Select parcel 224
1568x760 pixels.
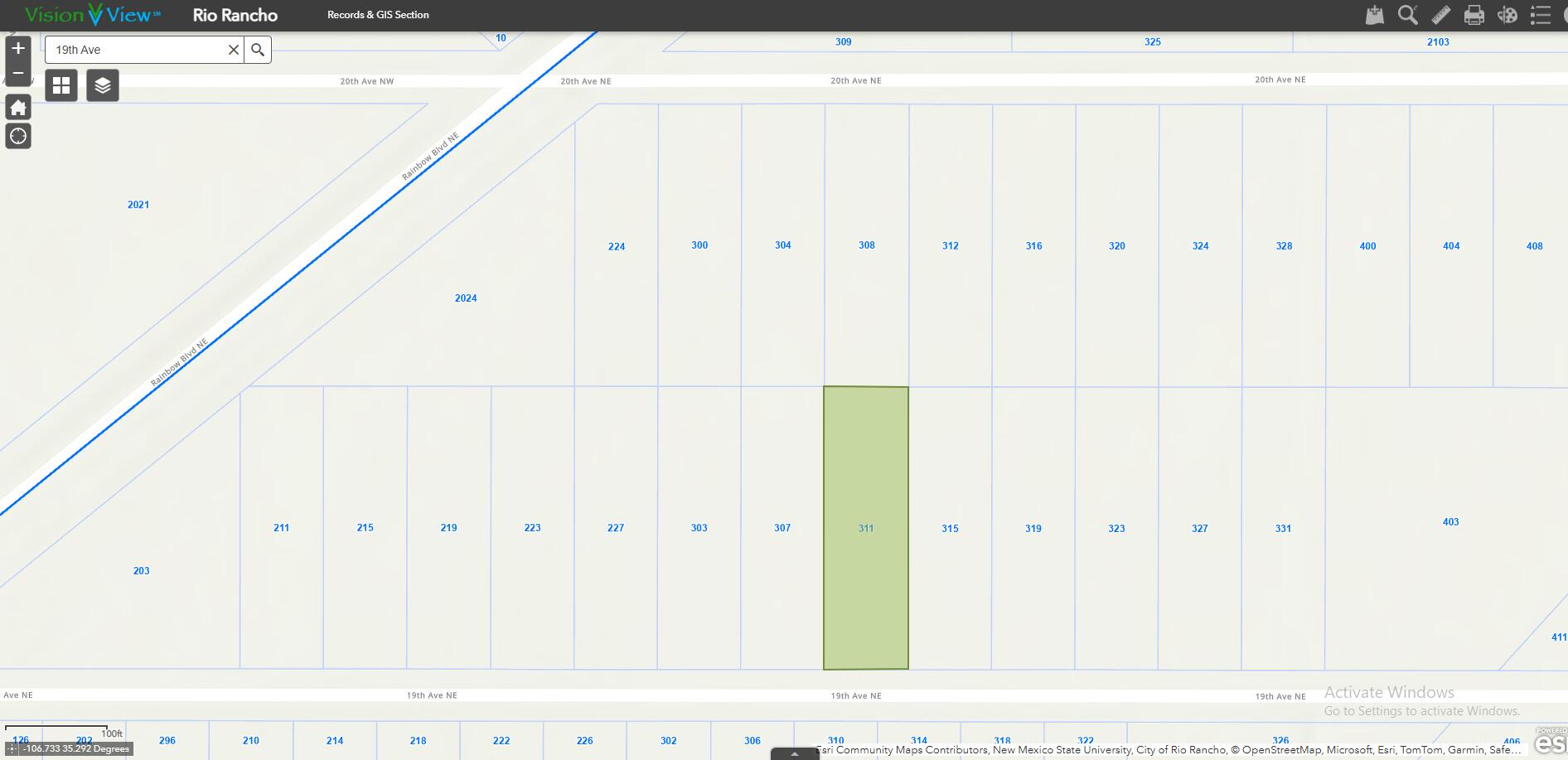click(617, 246)
